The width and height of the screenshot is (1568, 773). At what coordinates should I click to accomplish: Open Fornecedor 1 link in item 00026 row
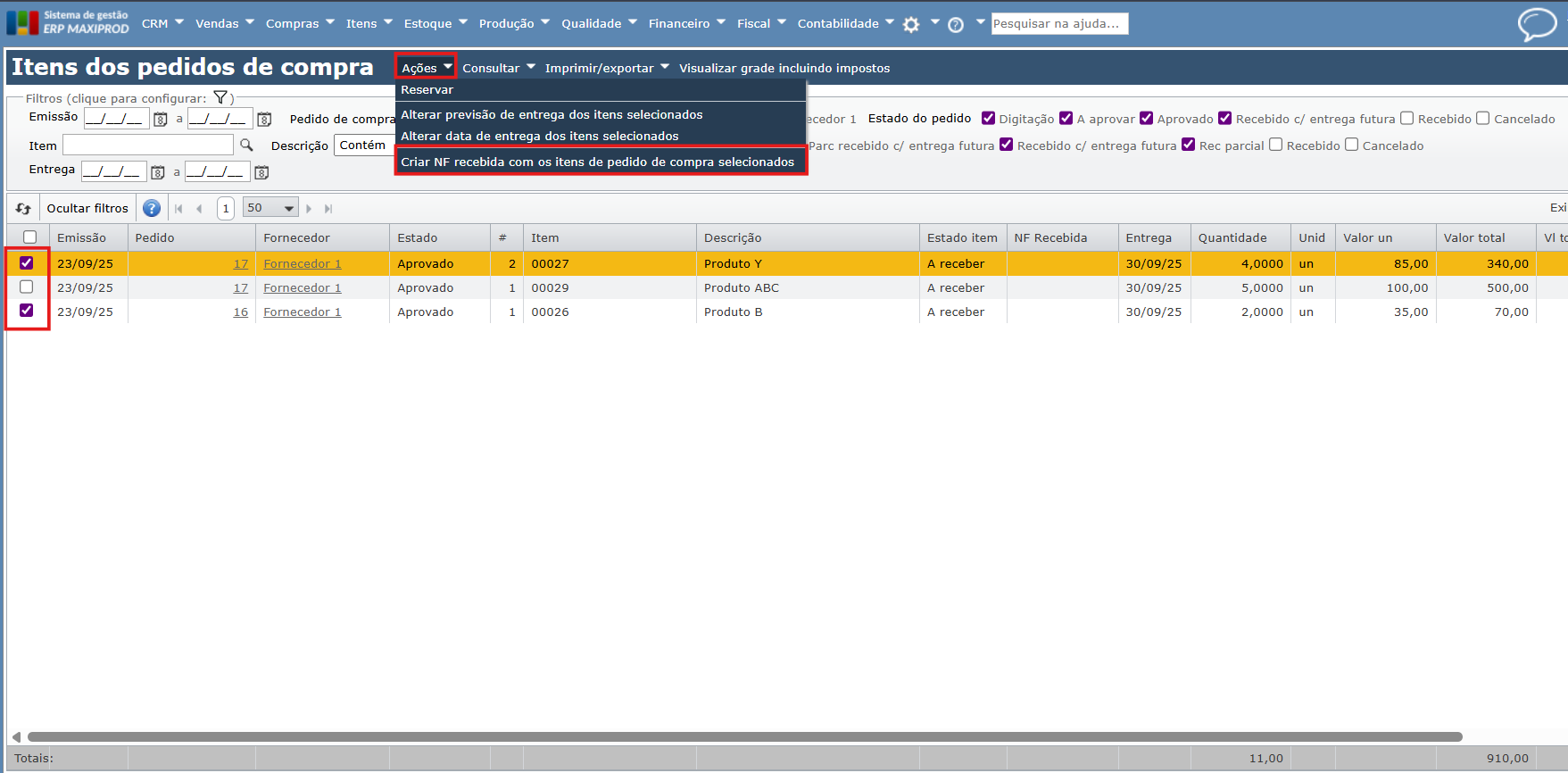coord(303,312)
